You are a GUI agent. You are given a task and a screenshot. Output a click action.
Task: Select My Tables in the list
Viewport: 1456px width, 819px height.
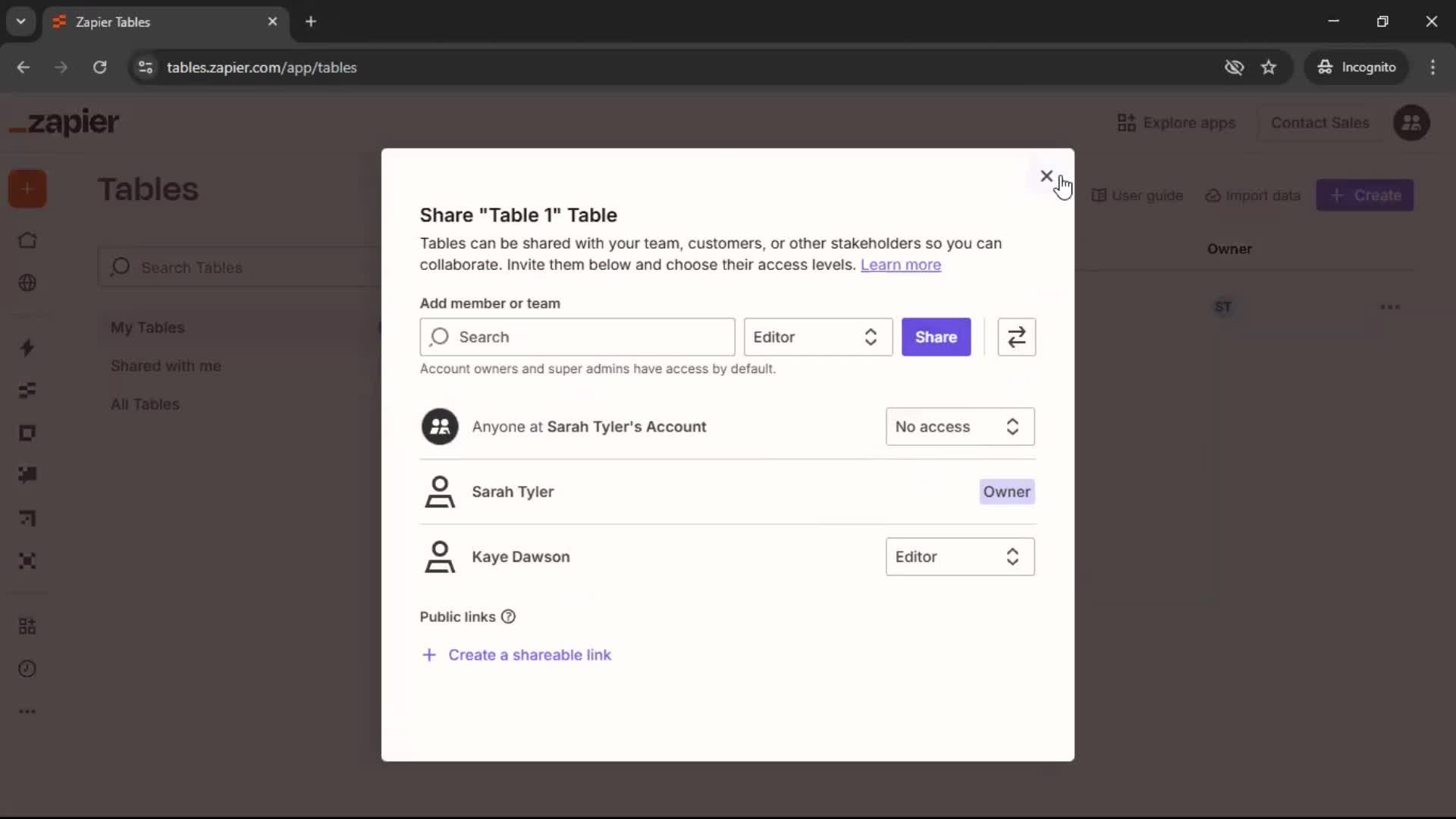(147, 328)
